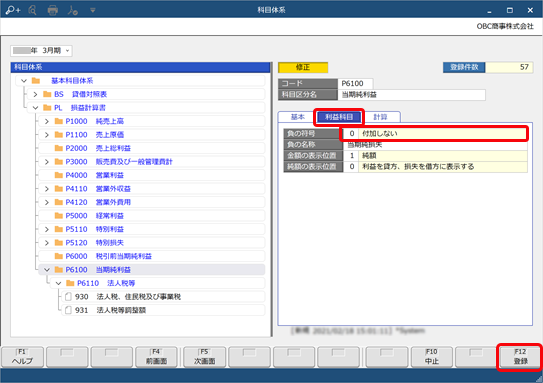Click the folder icon of P2000 売上総利益
The width and height of the screenshot is (543, 383).
click(x=59, y=148)
